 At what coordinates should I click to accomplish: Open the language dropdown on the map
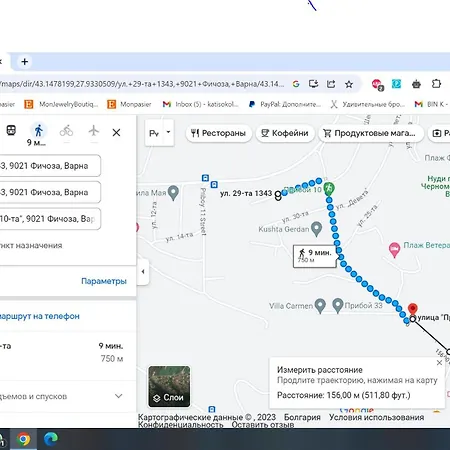[x=159, y=133]
